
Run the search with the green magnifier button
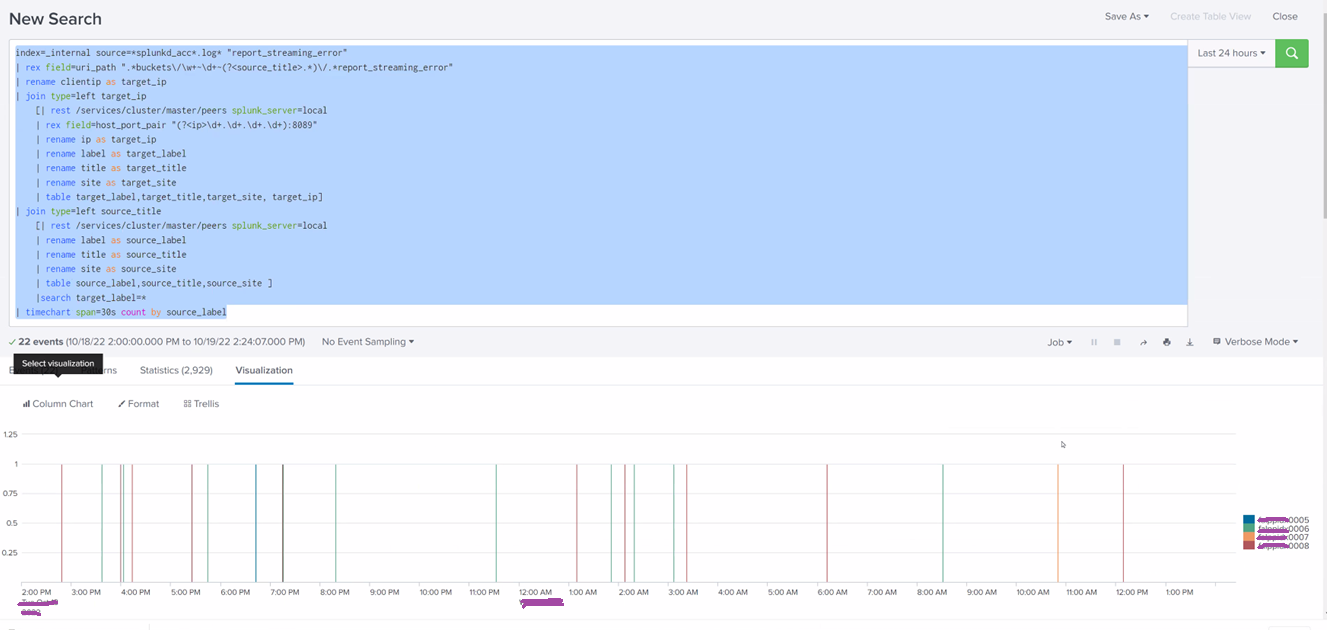pyautogui.click(x=1291, y=53)
